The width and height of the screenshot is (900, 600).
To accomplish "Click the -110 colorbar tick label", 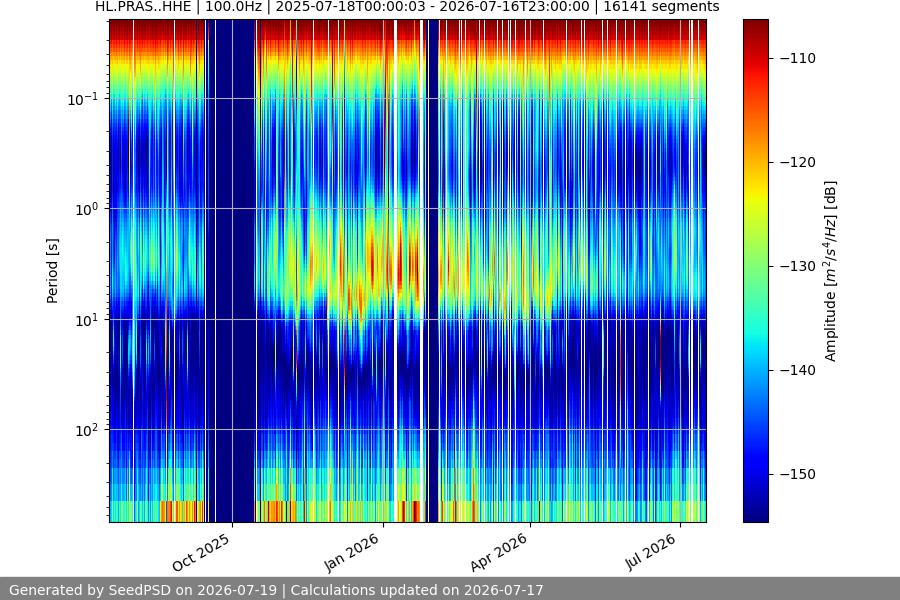I will point(798,59).
